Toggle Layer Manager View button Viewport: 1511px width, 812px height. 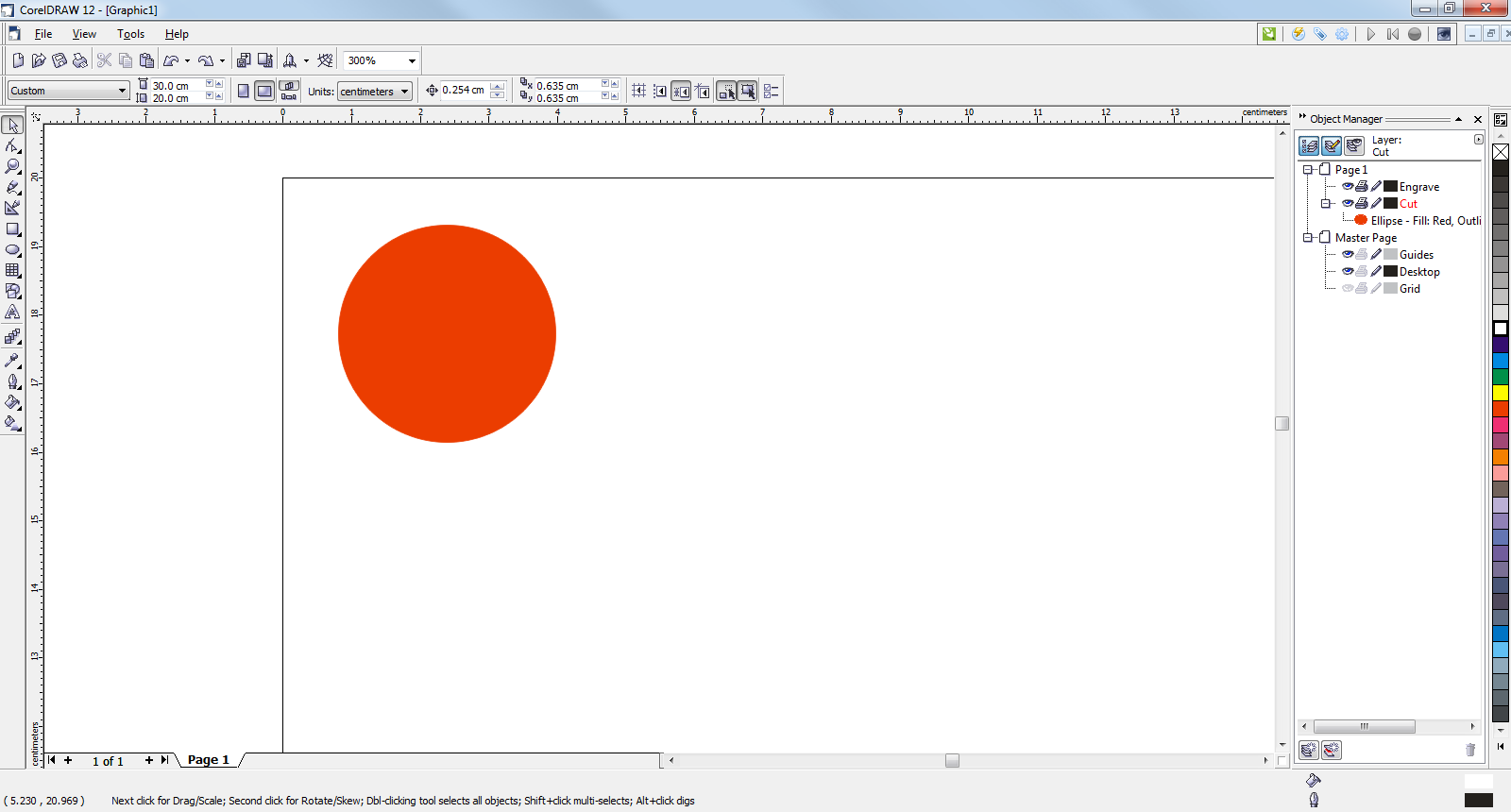coord(1354,145)
